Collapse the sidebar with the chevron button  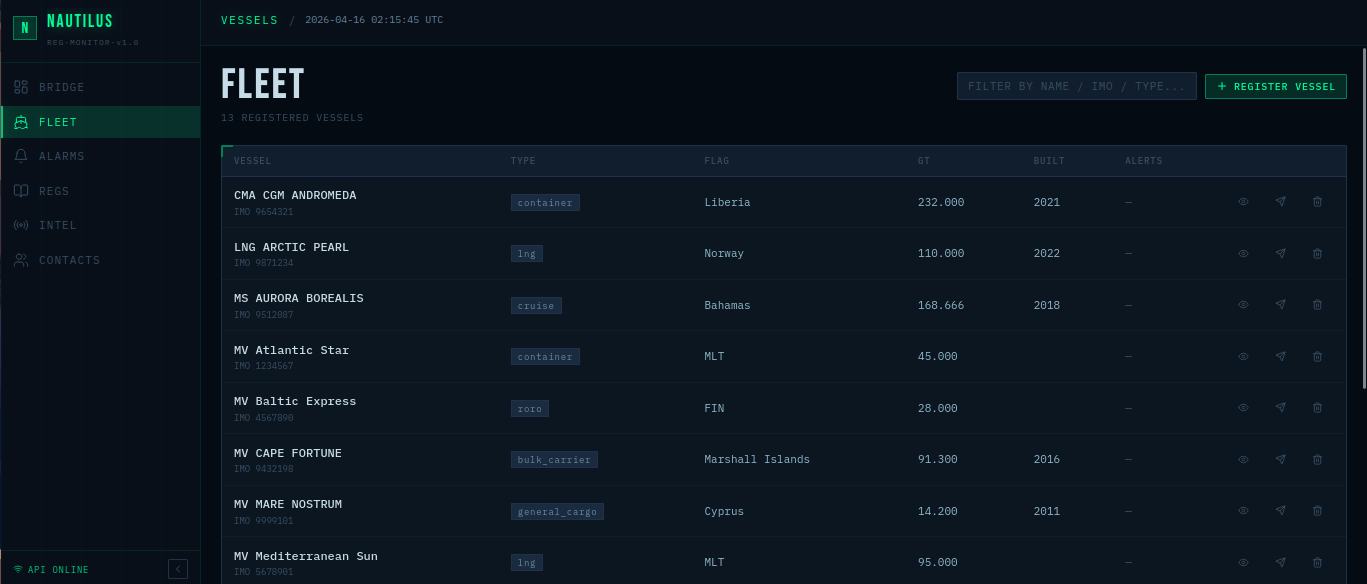tap(178, 569)
